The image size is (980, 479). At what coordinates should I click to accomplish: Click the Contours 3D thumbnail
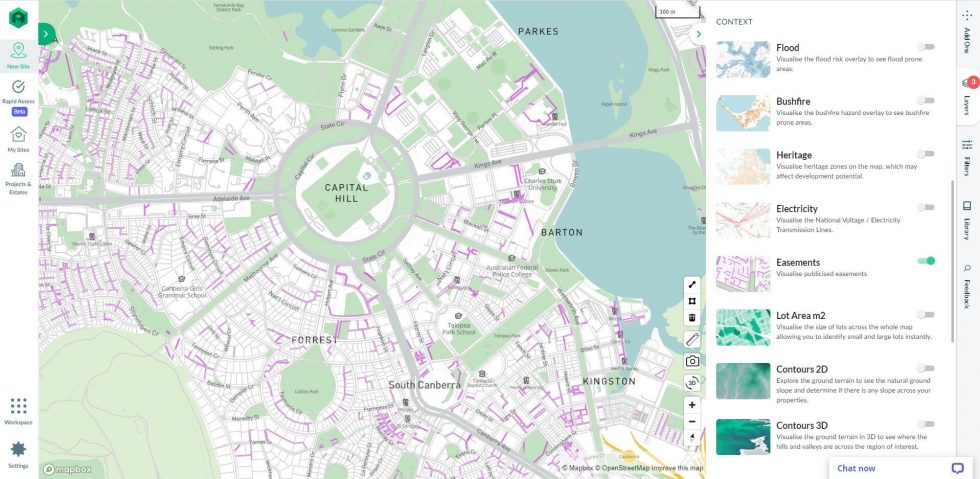(743, 436)
